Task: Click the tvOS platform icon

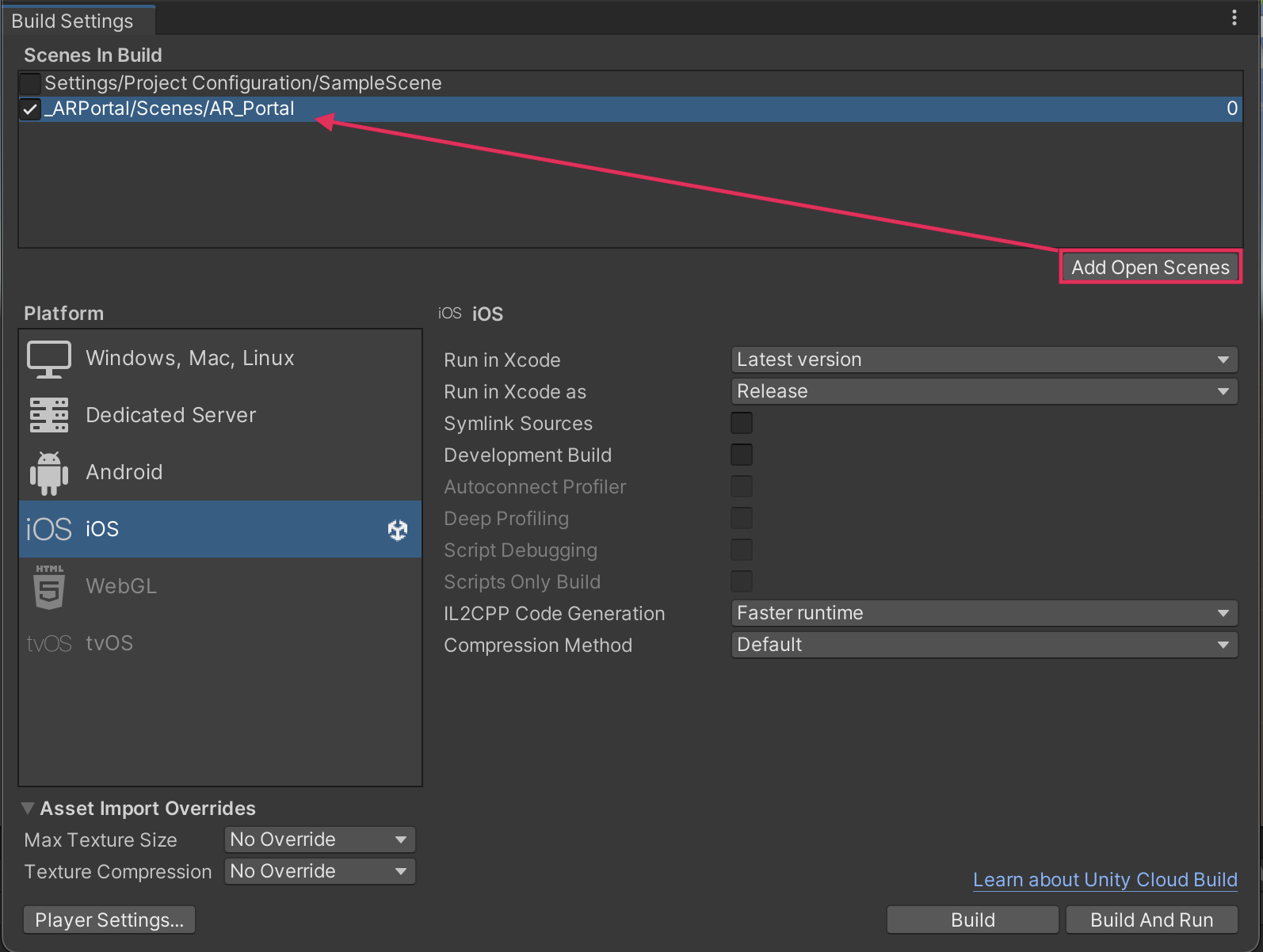Action: pyautogui.click(x=49, y=644)
